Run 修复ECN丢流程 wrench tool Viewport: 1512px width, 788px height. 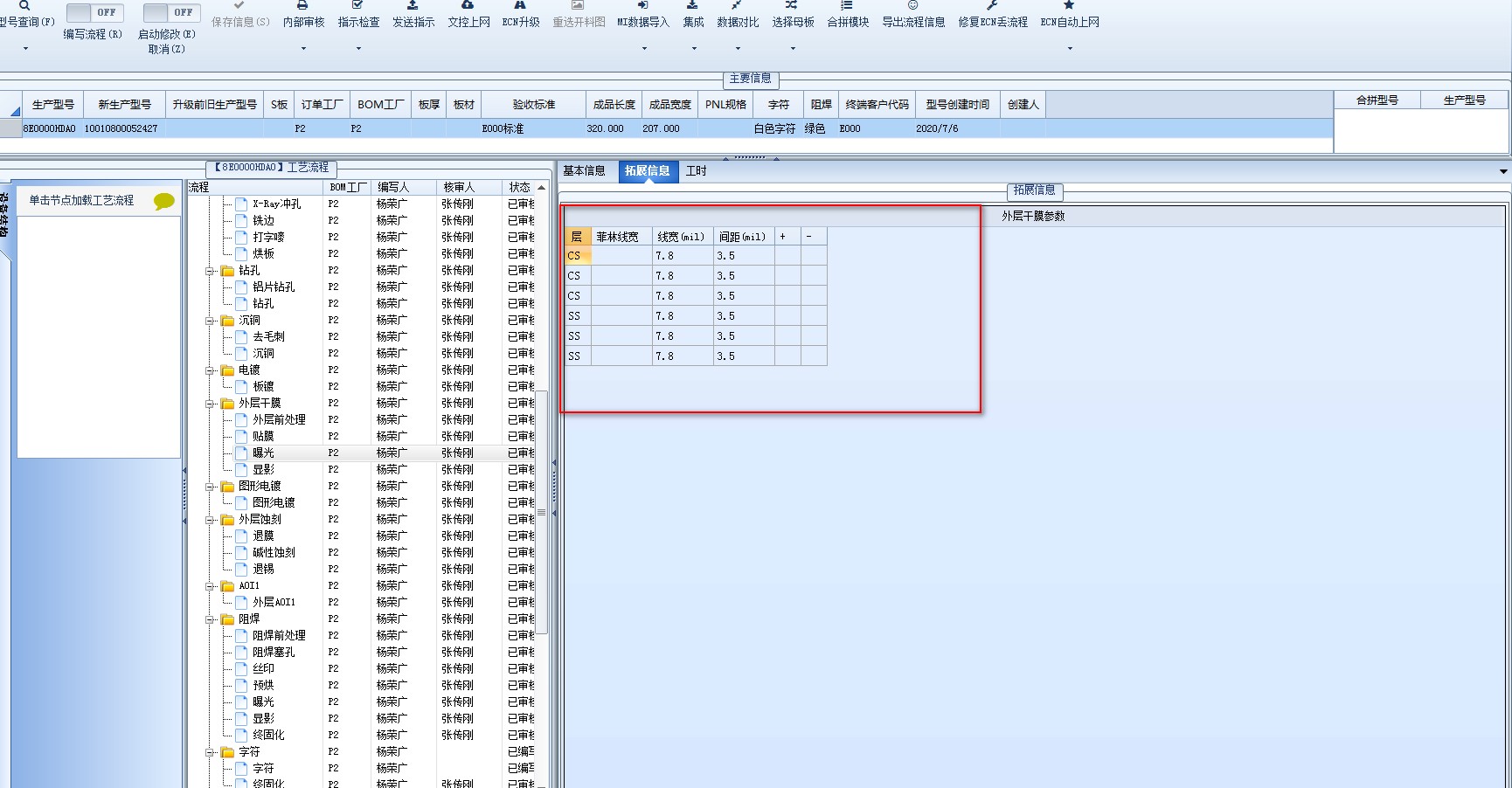[x=993, y=14]
